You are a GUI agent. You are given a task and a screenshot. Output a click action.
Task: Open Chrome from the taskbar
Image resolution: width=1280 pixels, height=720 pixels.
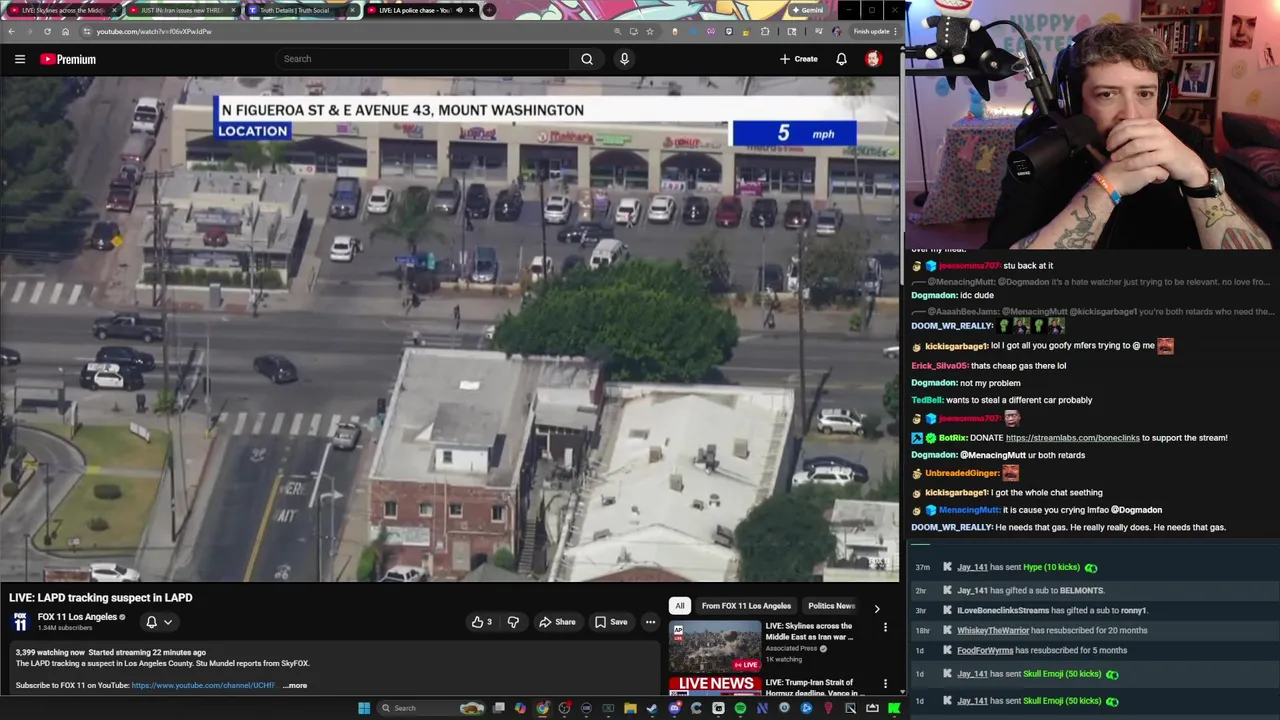(x=541, y=708)
